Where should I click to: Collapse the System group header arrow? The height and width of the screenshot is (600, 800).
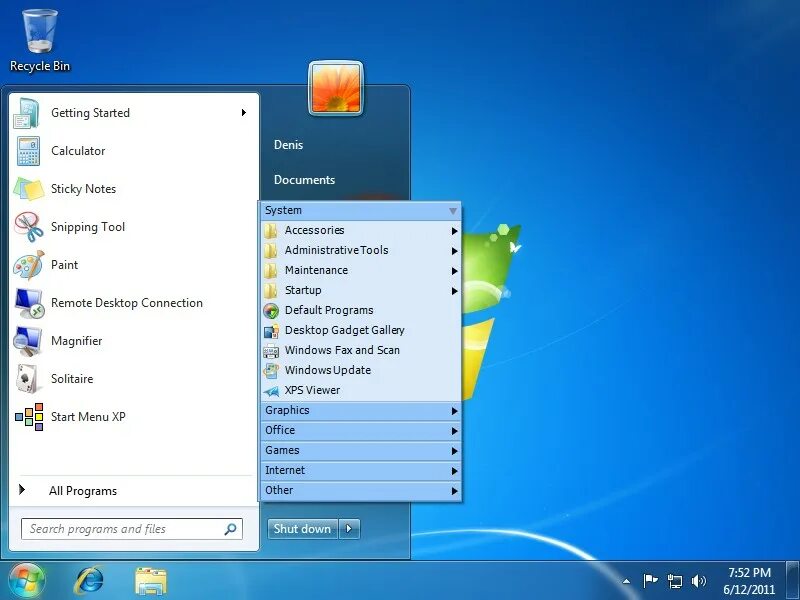[x=453, y=211]
